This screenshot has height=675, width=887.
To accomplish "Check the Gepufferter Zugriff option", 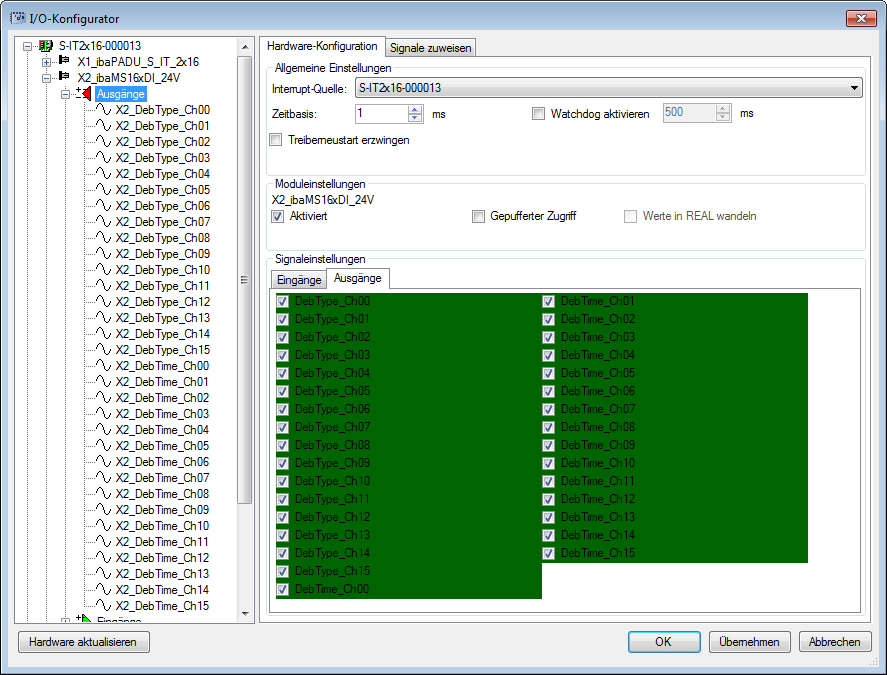I will 479,216.
